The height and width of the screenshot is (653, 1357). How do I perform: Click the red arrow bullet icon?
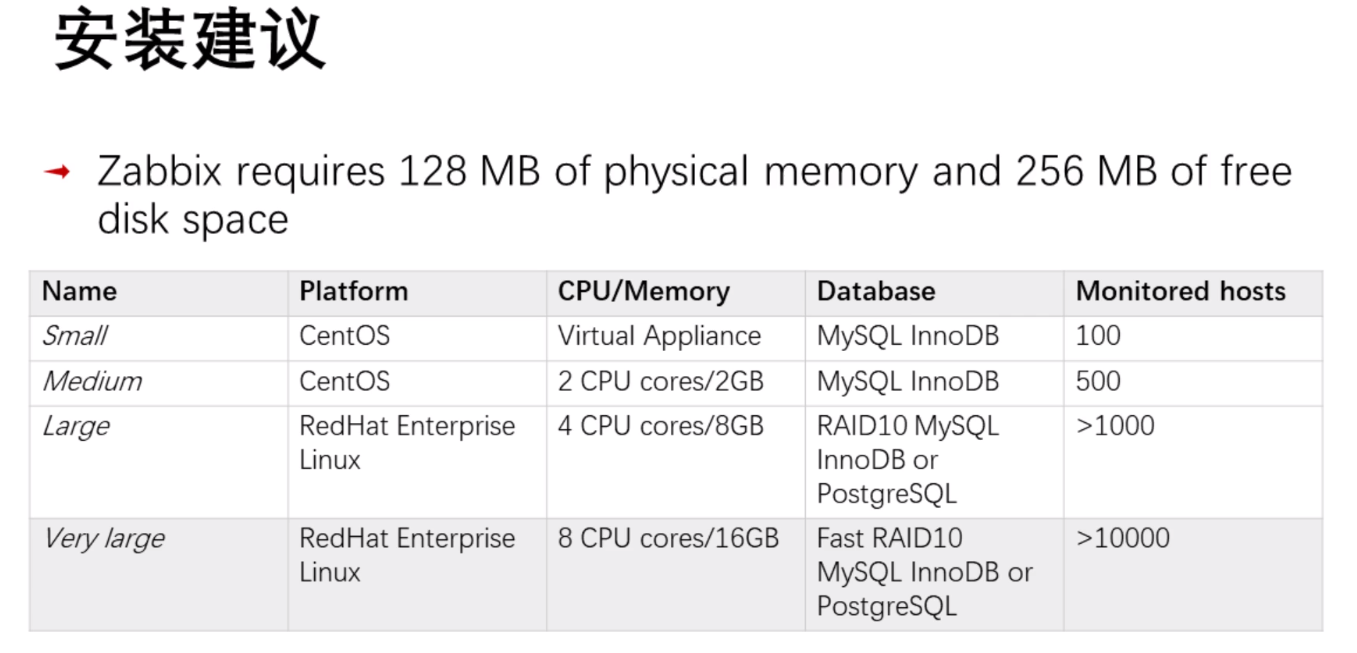[x=57, y=173]
